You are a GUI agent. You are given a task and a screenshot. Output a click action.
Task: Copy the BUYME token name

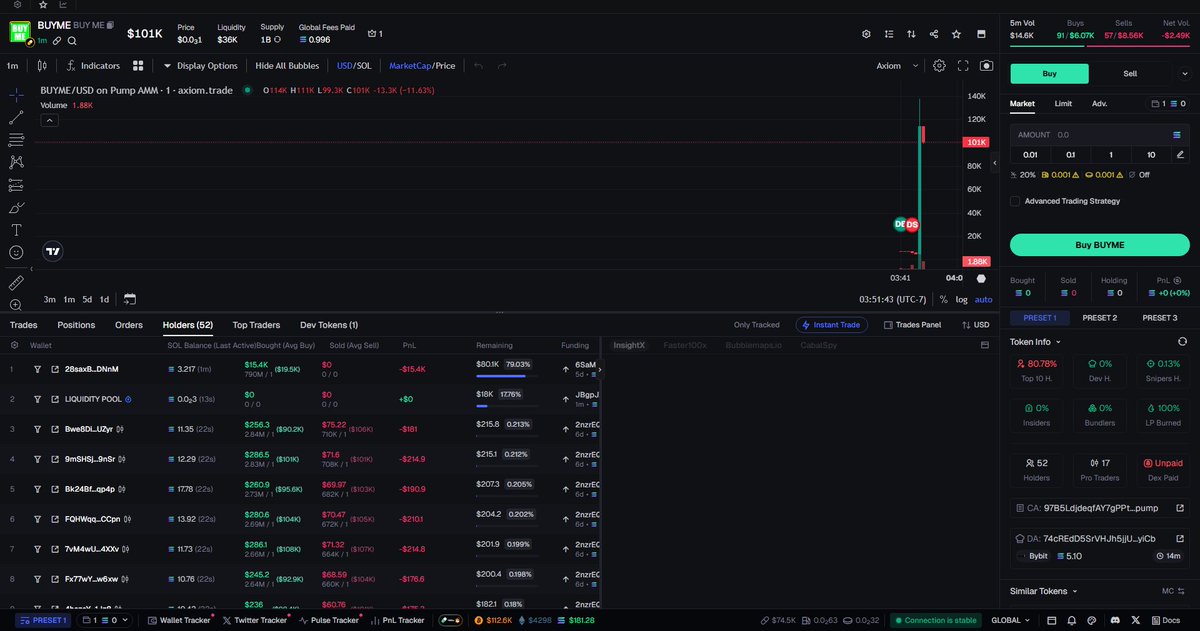[110, 24]
